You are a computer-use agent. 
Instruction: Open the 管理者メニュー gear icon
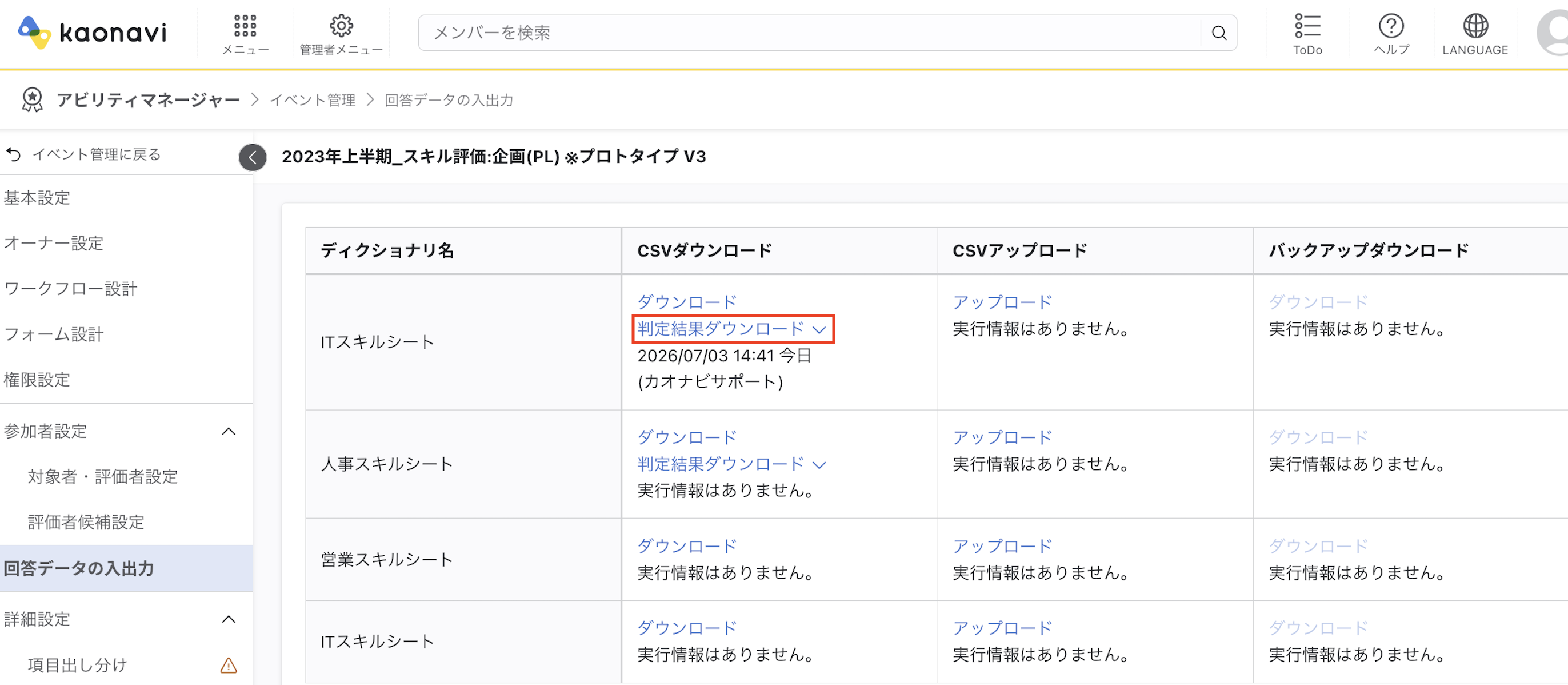[341, 26]
